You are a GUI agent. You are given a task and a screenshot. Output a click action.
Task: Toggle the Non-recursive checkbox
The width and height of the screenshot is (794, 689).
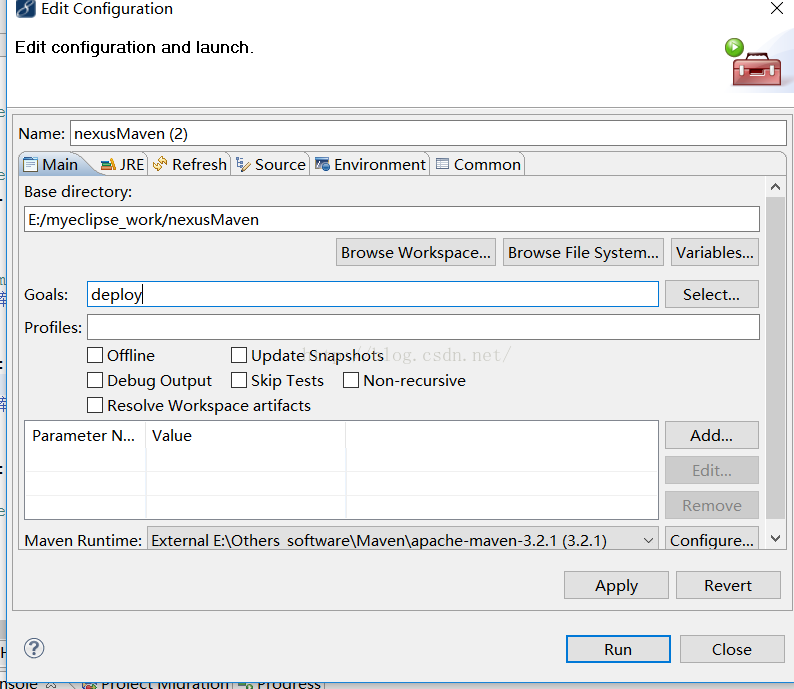[351, 380]
